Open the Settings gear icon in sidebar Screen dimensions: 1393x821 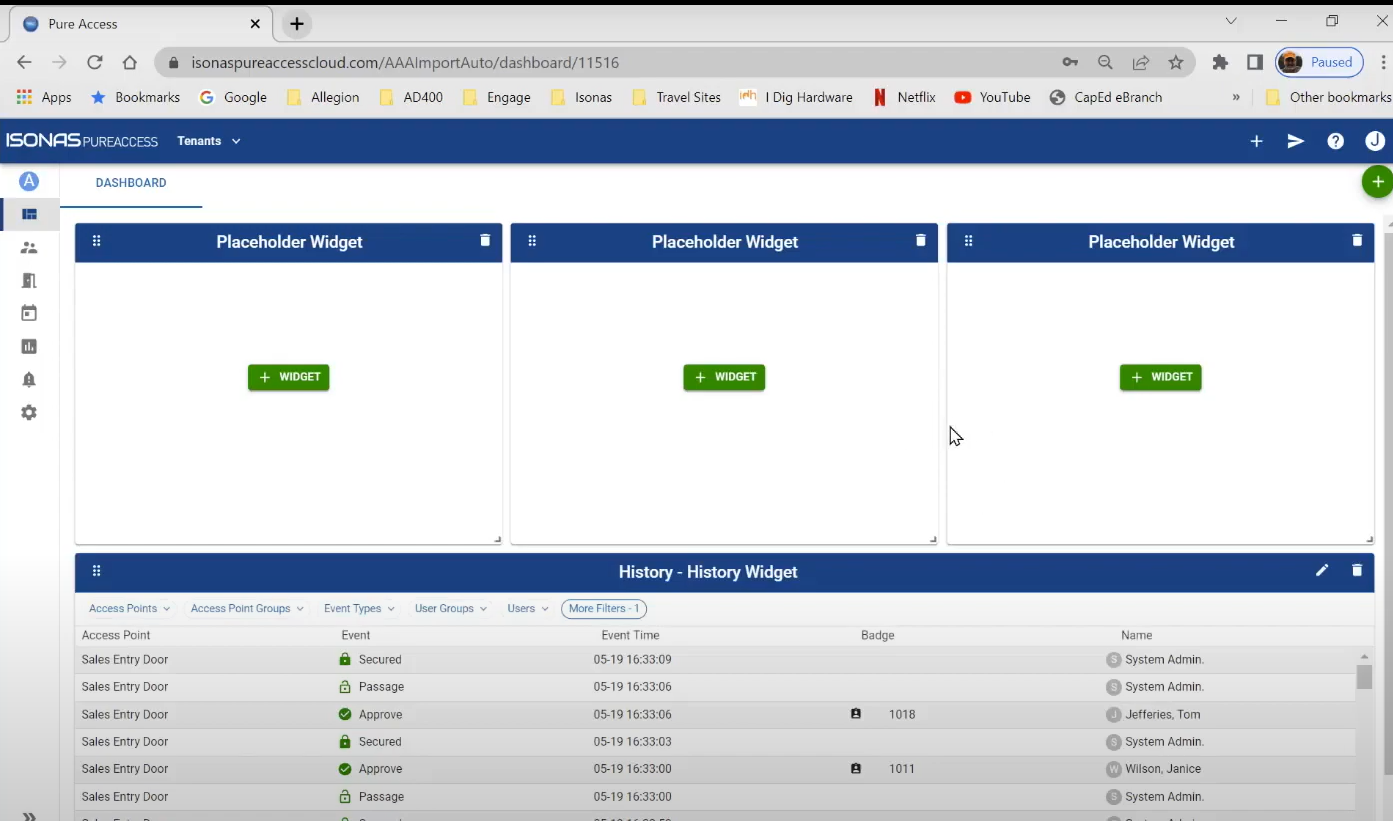pyautogui.click(x=29, y=413)
